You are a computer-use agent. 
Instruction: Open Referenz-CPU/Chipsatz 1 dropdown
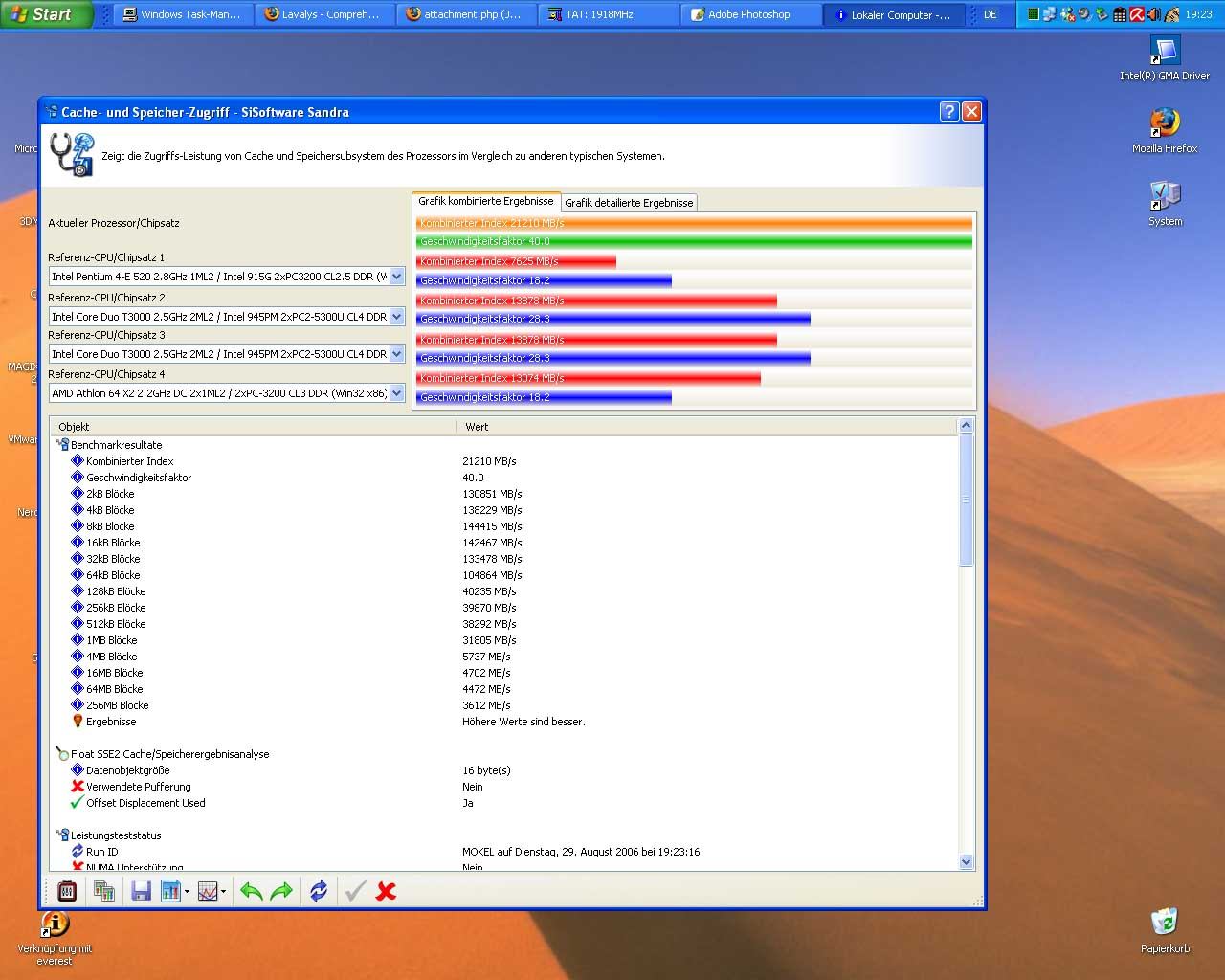click(x=396, y=277)
